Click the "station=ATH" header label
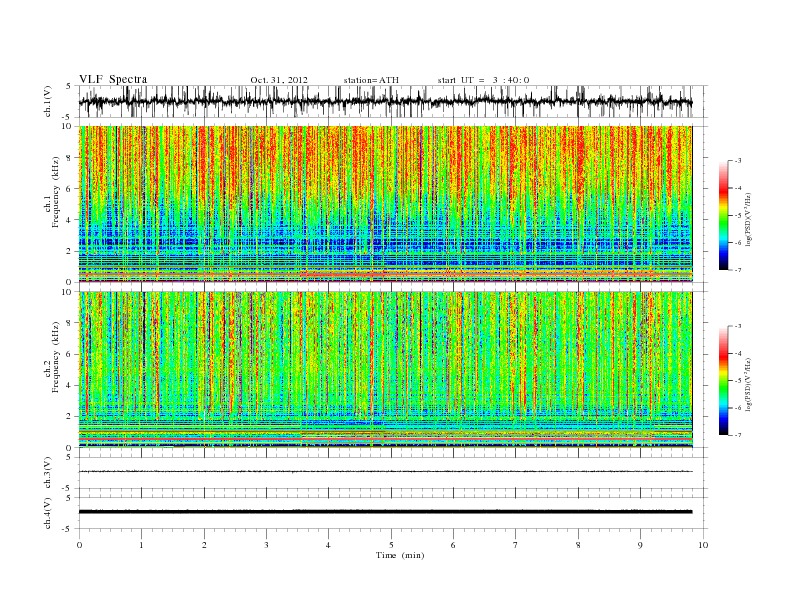This screenshot has height=612, width=792. pyautogui.click(x=371, y=80)
